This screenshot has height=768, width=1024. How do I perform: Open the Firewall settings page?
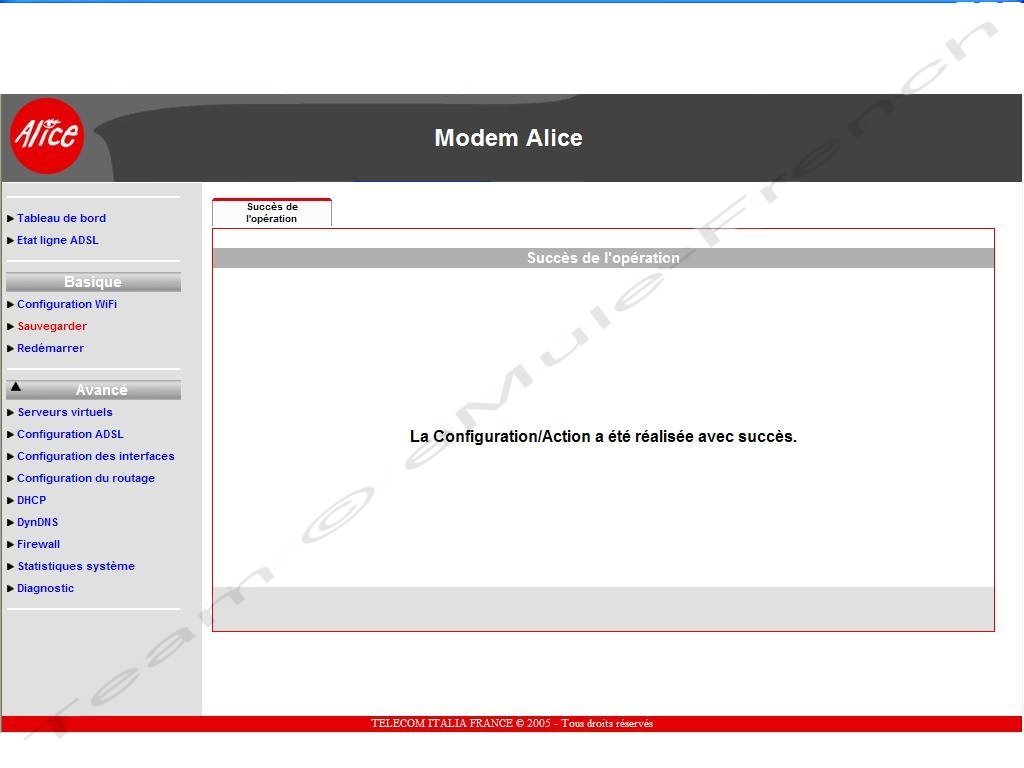coord(39,545)
